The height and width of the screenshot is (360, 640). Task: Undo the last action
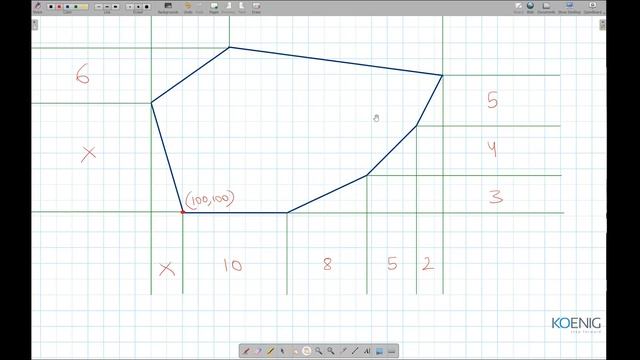188,7
